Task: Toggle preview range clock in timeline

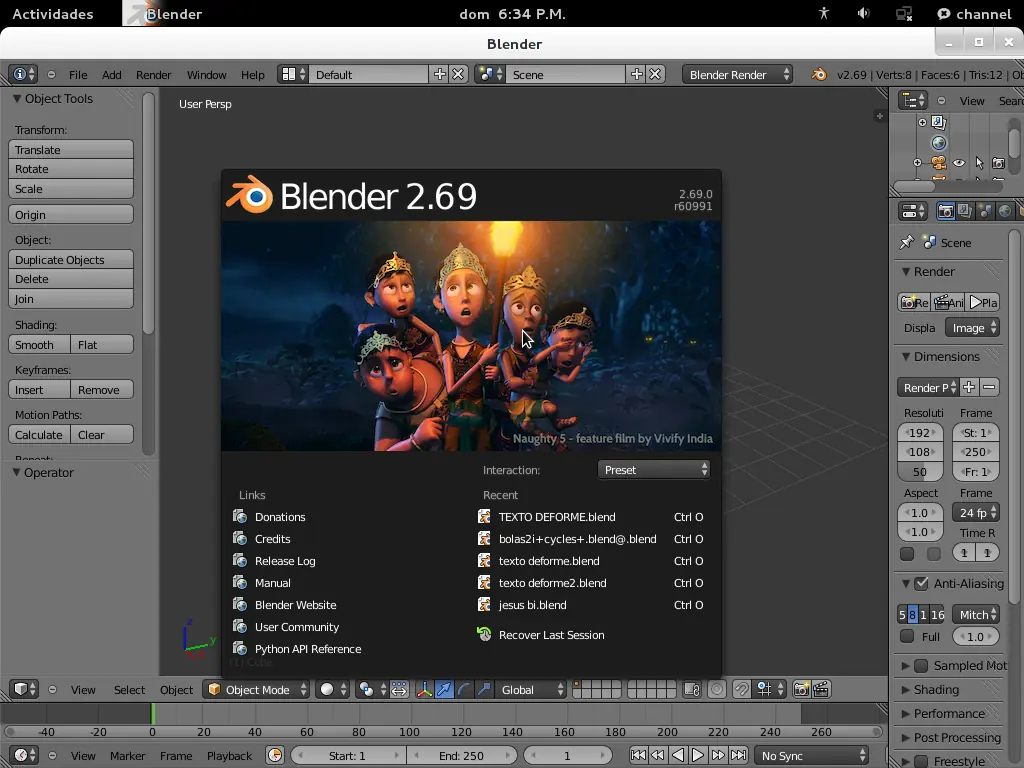Action: click(x=275, y=756)
